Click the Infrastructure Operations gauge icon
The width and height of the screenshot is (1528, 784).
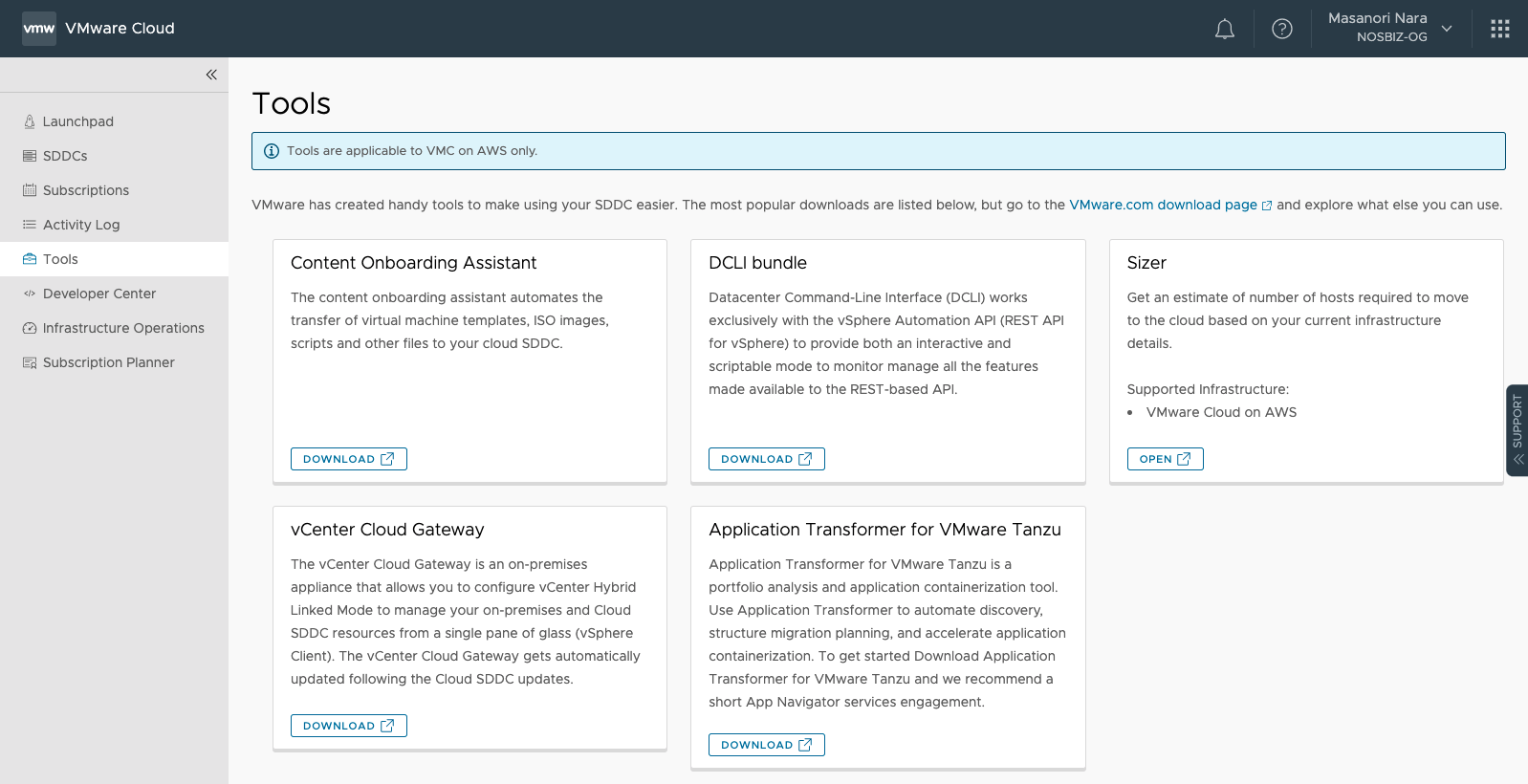[30, 328]
